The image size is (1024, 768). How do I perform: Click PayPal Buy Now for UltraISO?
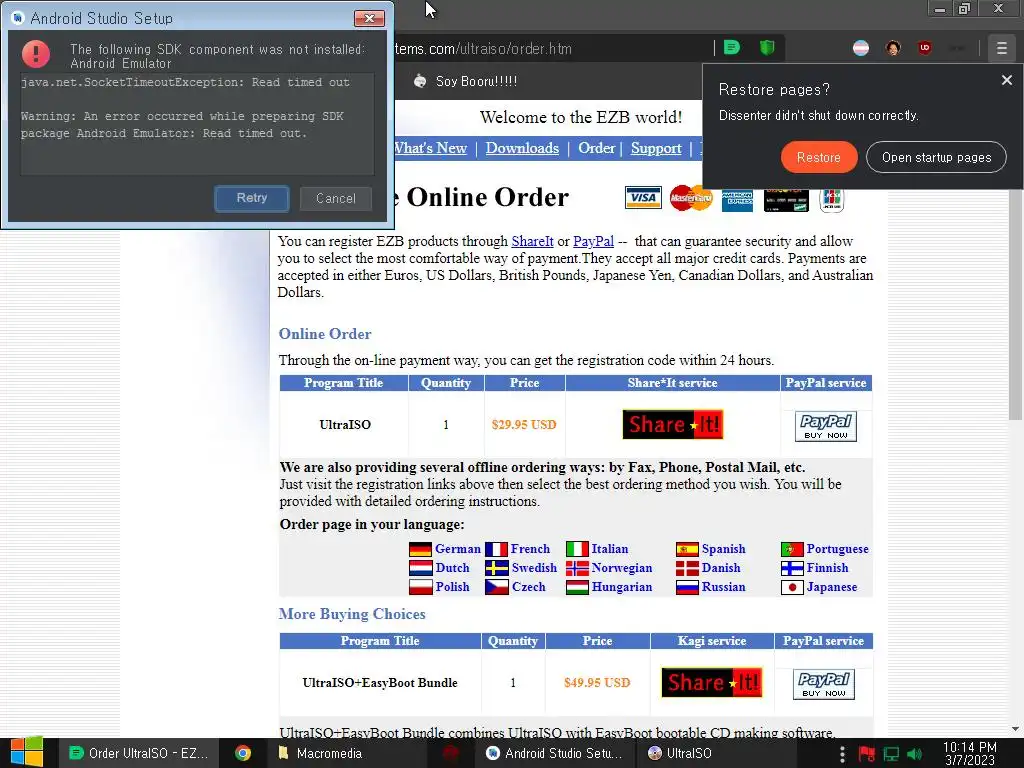tap(825, 426)
